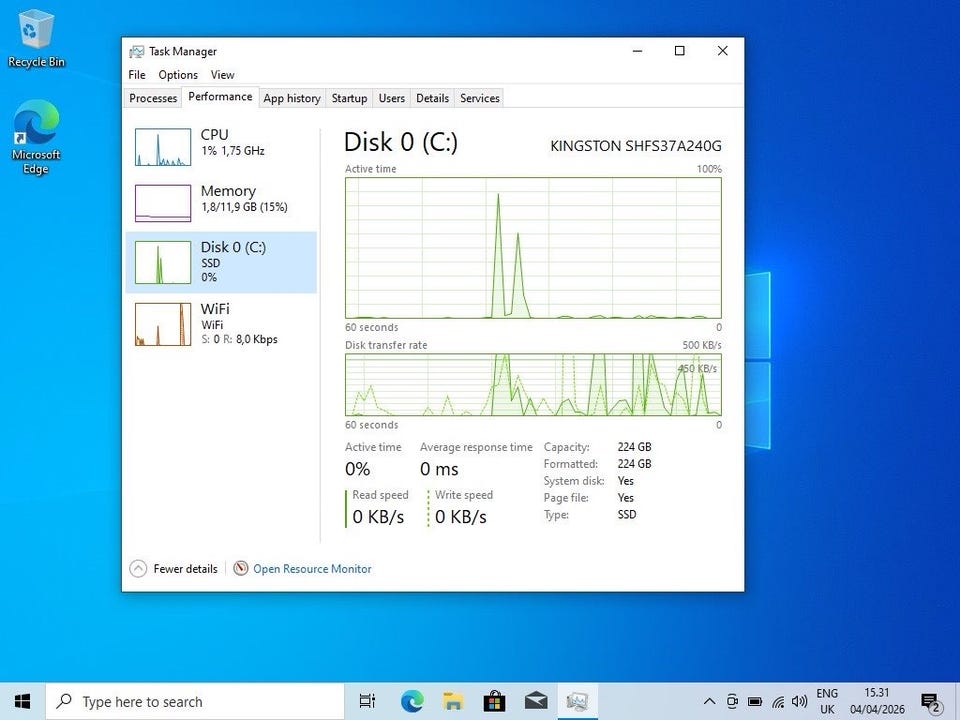Screen dimensions: 960x720
Task: Click the Fewer details label
Action: [x=186, y=569]
